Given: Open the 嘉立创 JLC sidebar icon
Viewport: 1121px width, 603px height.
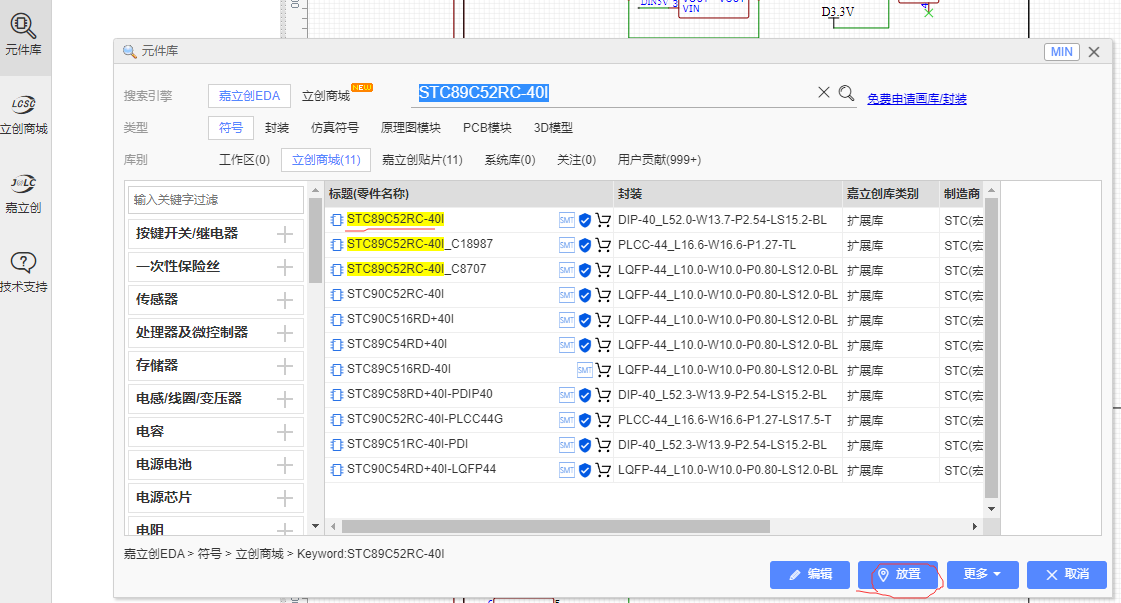Looking at the screenshot, I should (x=23, y=193).
